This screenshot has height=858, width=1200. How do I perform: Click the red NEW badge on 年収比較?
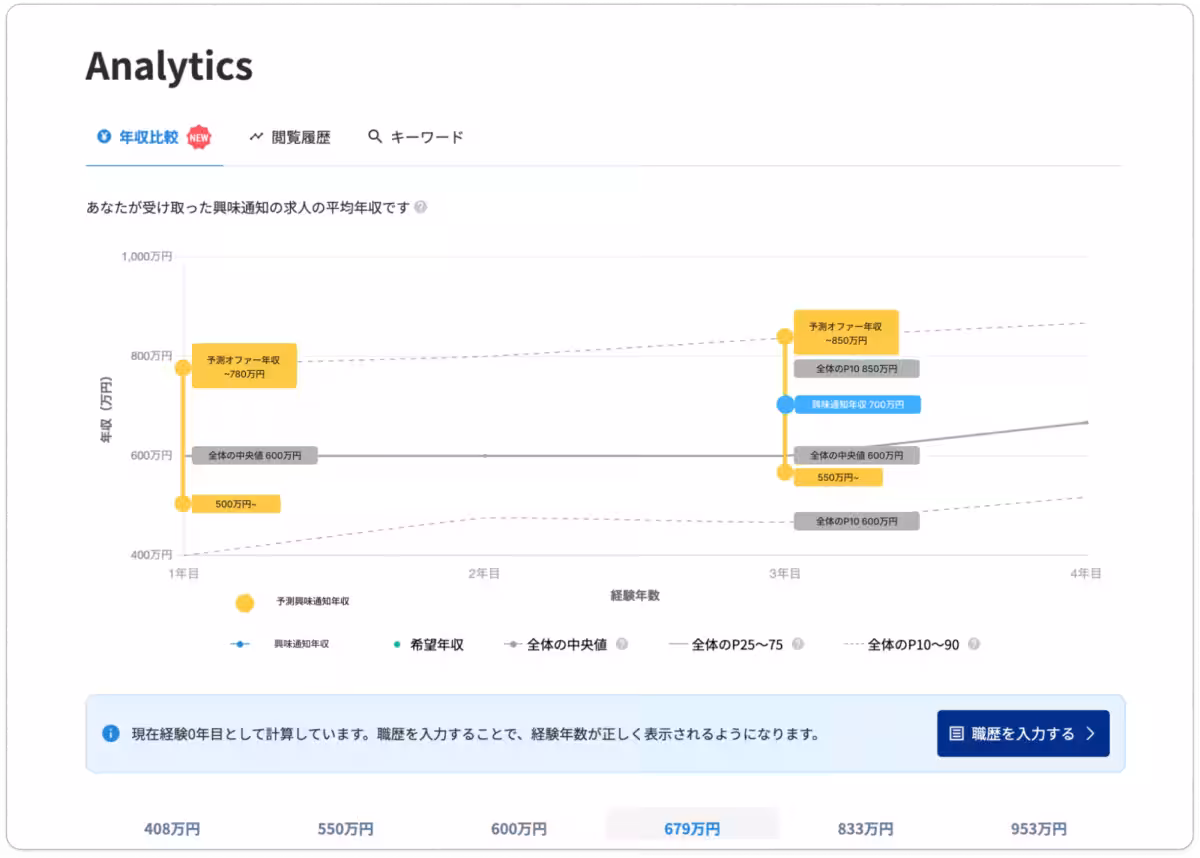[200, 137]
